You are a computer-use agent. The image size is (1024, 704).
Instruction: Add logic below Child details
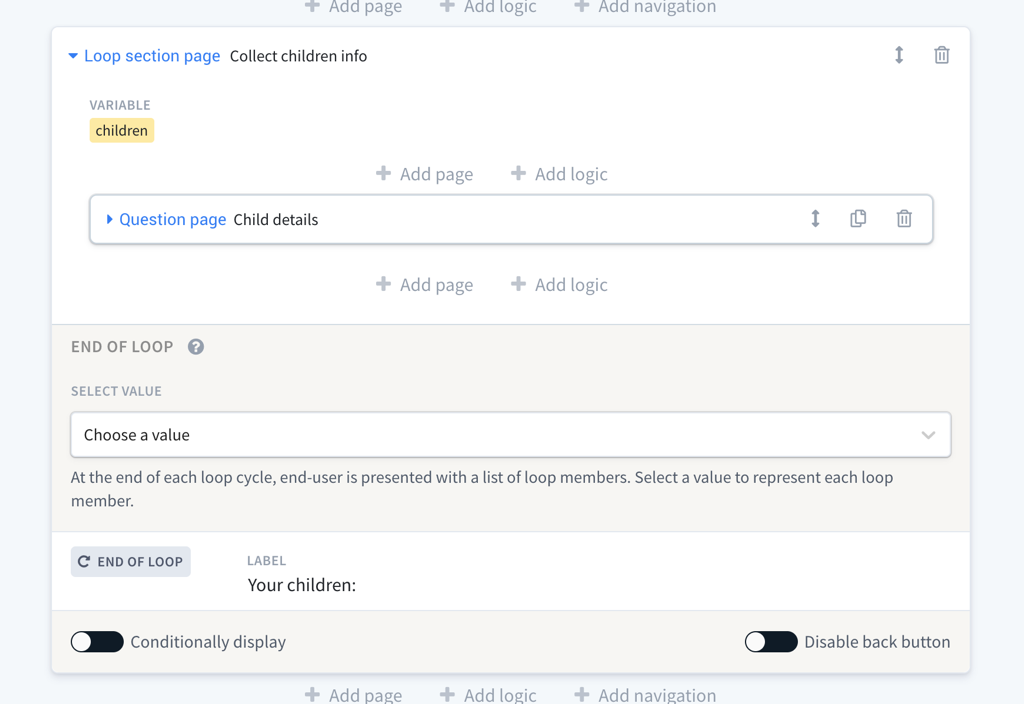(560, 285)
